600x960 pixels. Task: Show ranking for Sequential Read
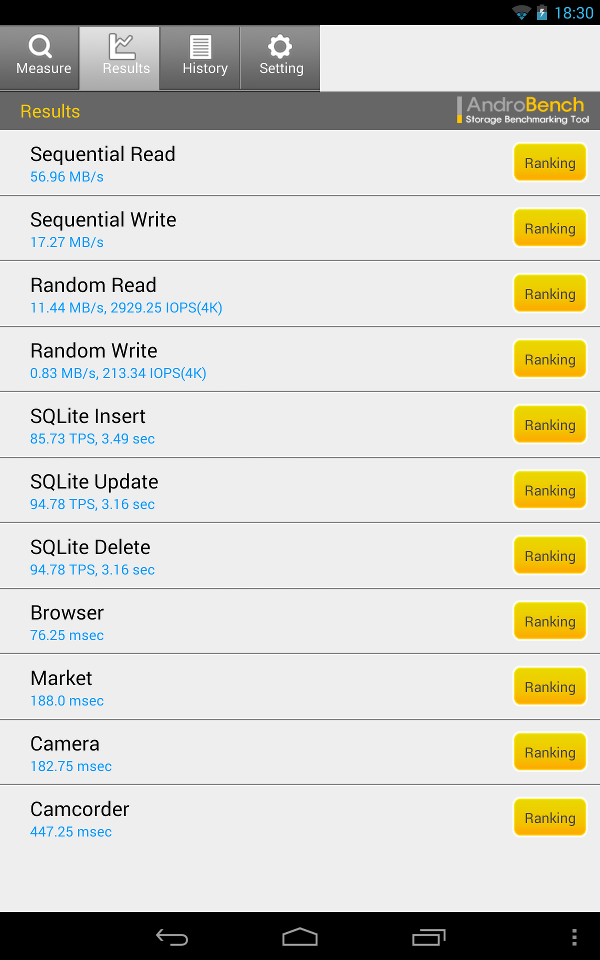(x=549, y=163)
